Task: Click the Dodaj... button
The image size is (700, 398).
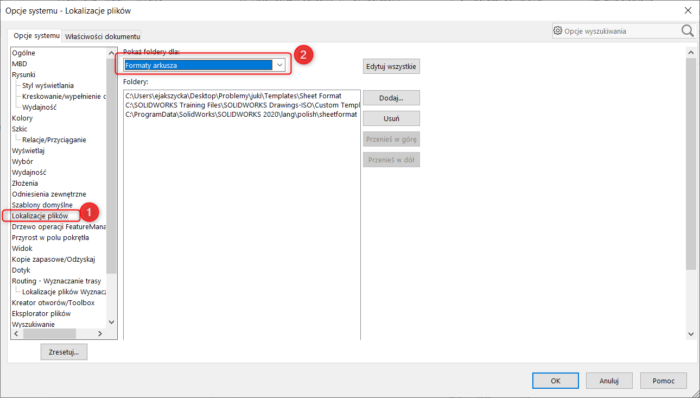Action: (x=391, y=98)
